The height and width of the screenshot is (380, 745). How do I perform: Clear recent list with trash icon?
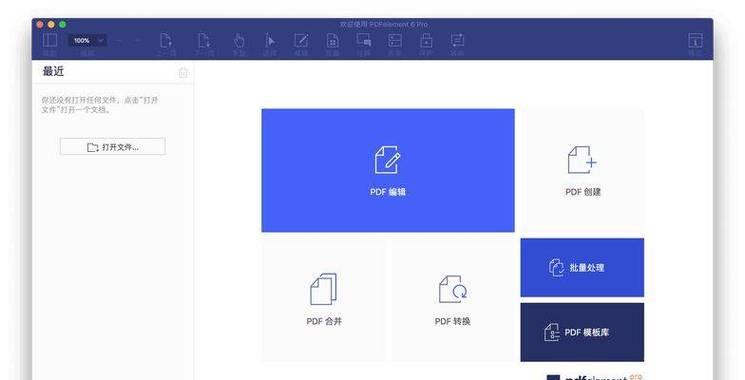coord(183,73)
